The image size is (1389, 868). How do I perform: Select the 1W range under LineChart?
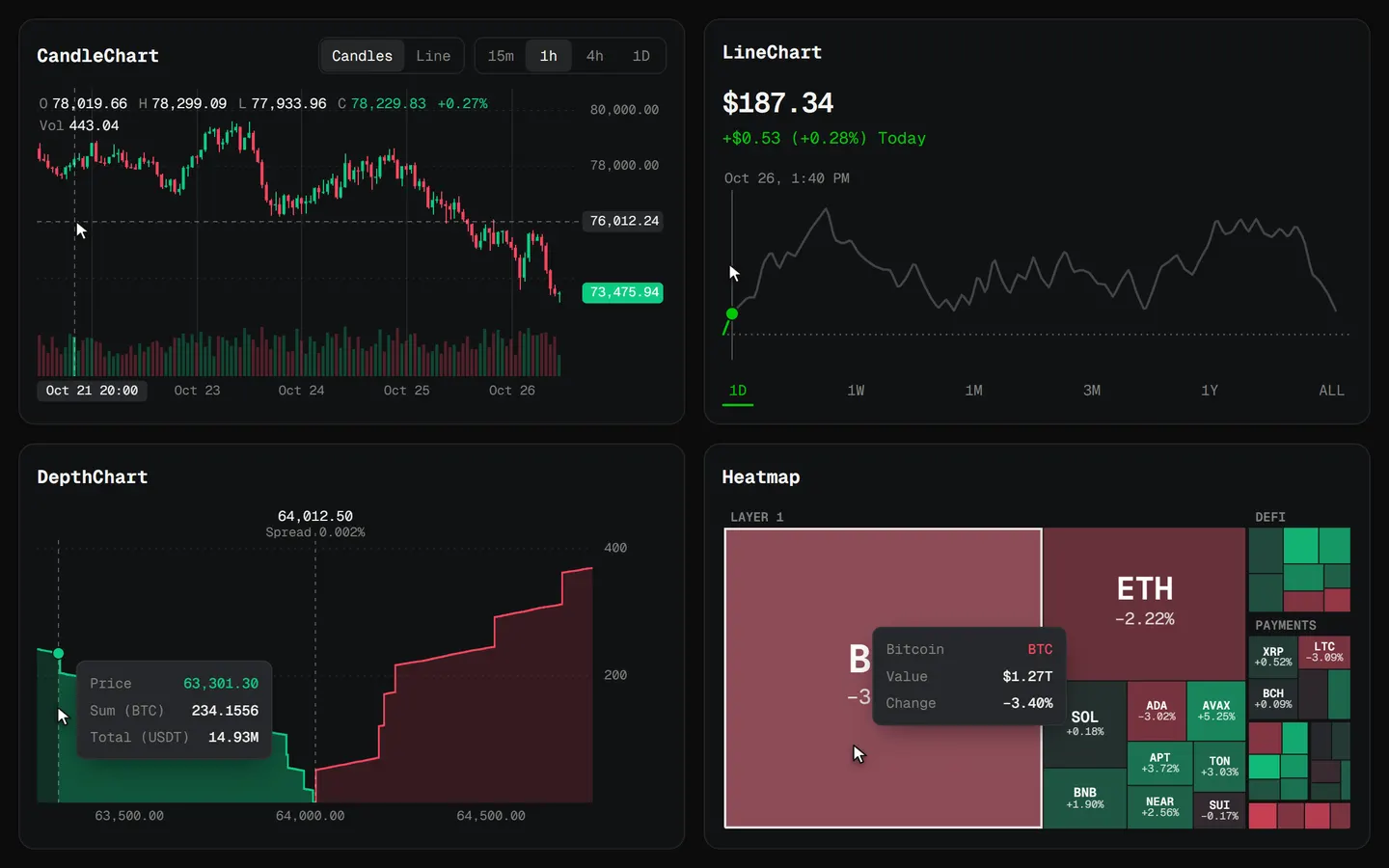(x=856, y=391)
